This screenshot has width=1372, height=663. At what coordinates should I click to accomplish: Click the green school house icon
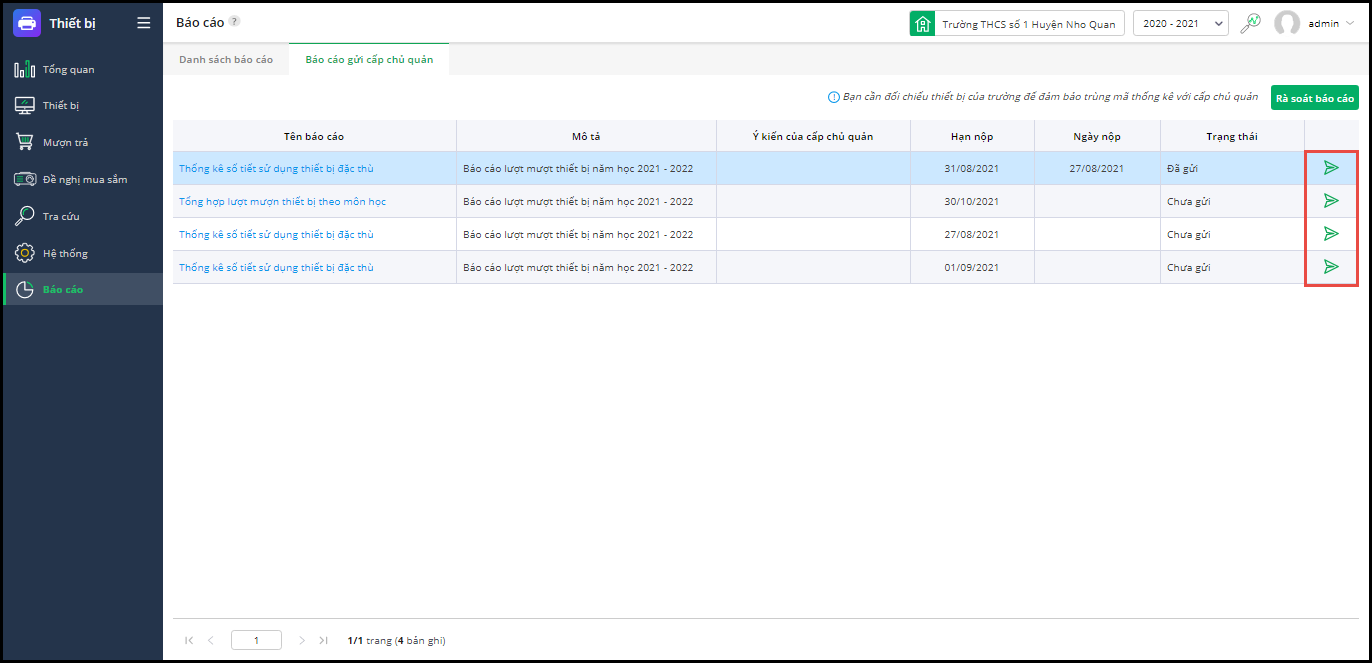coord(922,23)
